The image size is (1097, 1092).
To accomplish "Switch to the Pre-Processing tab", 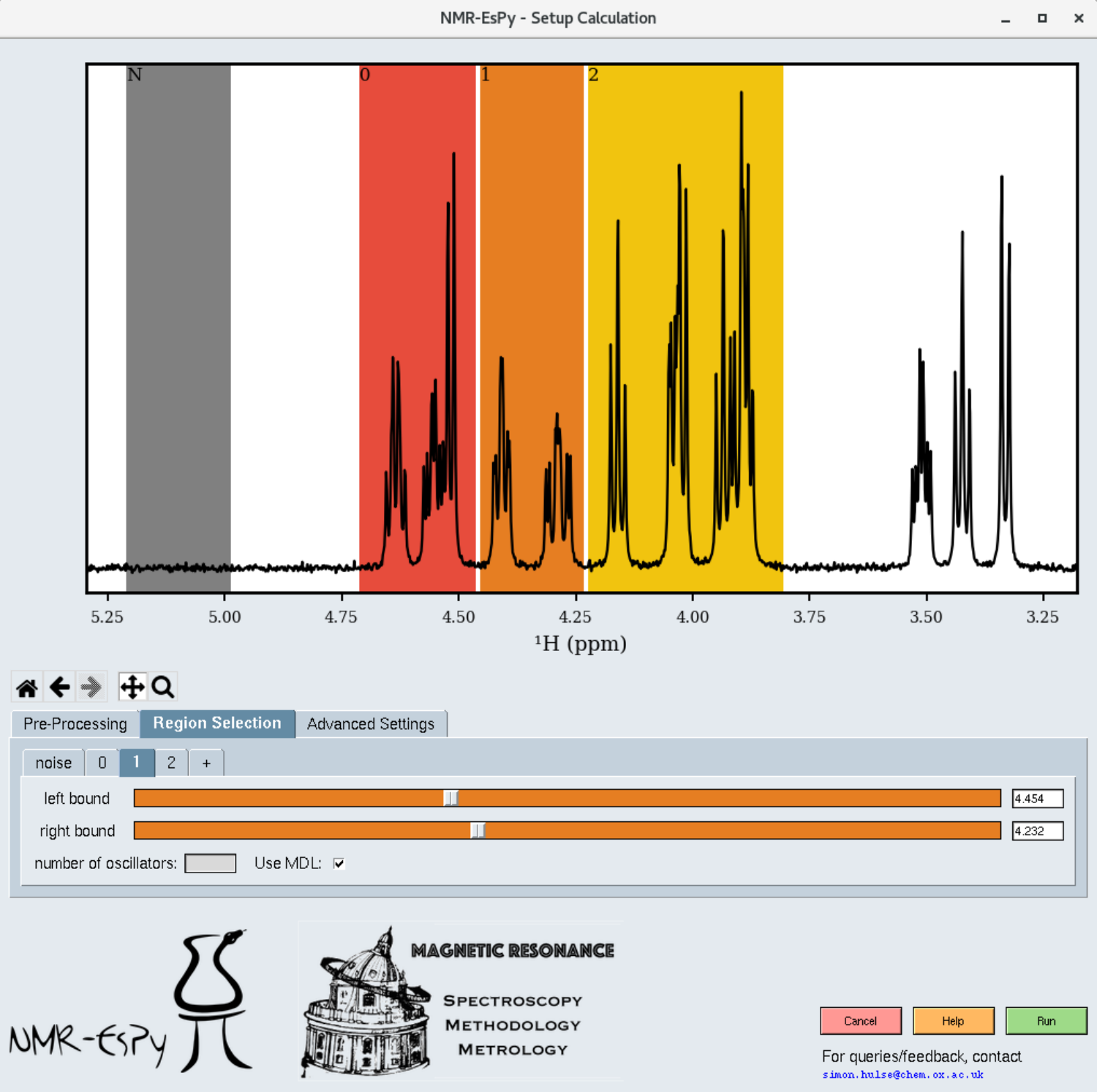I will (x=75, y=723).
